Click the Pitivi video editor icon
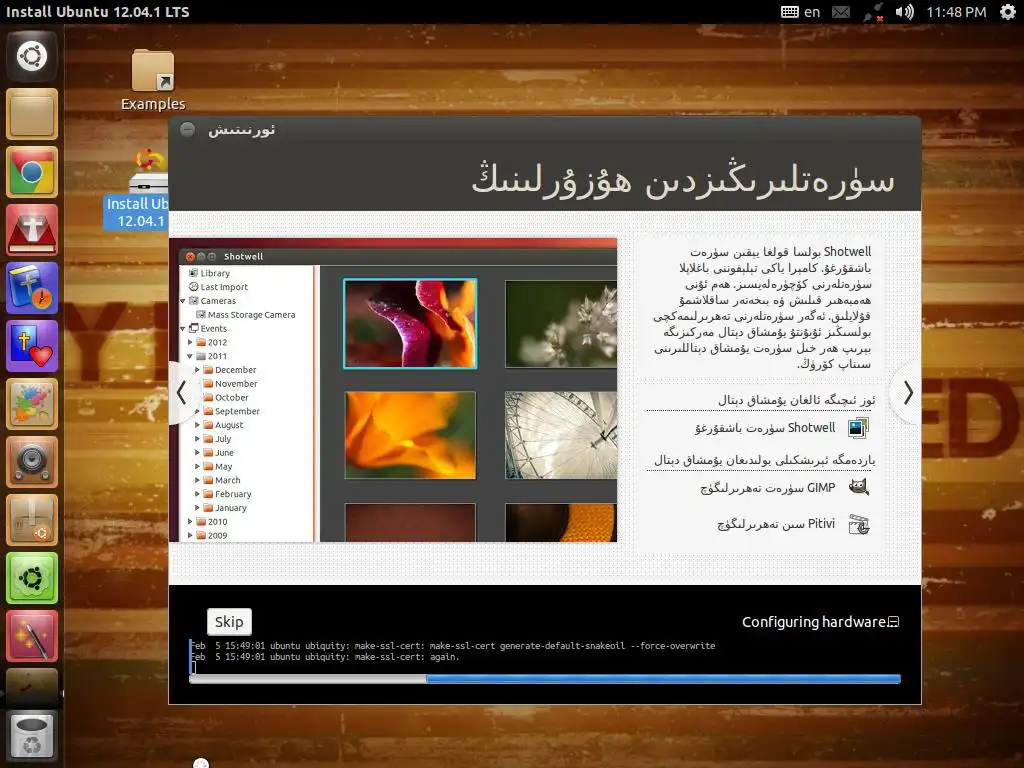The width and height of the screenshot is (1024, 768). point(858,524)
